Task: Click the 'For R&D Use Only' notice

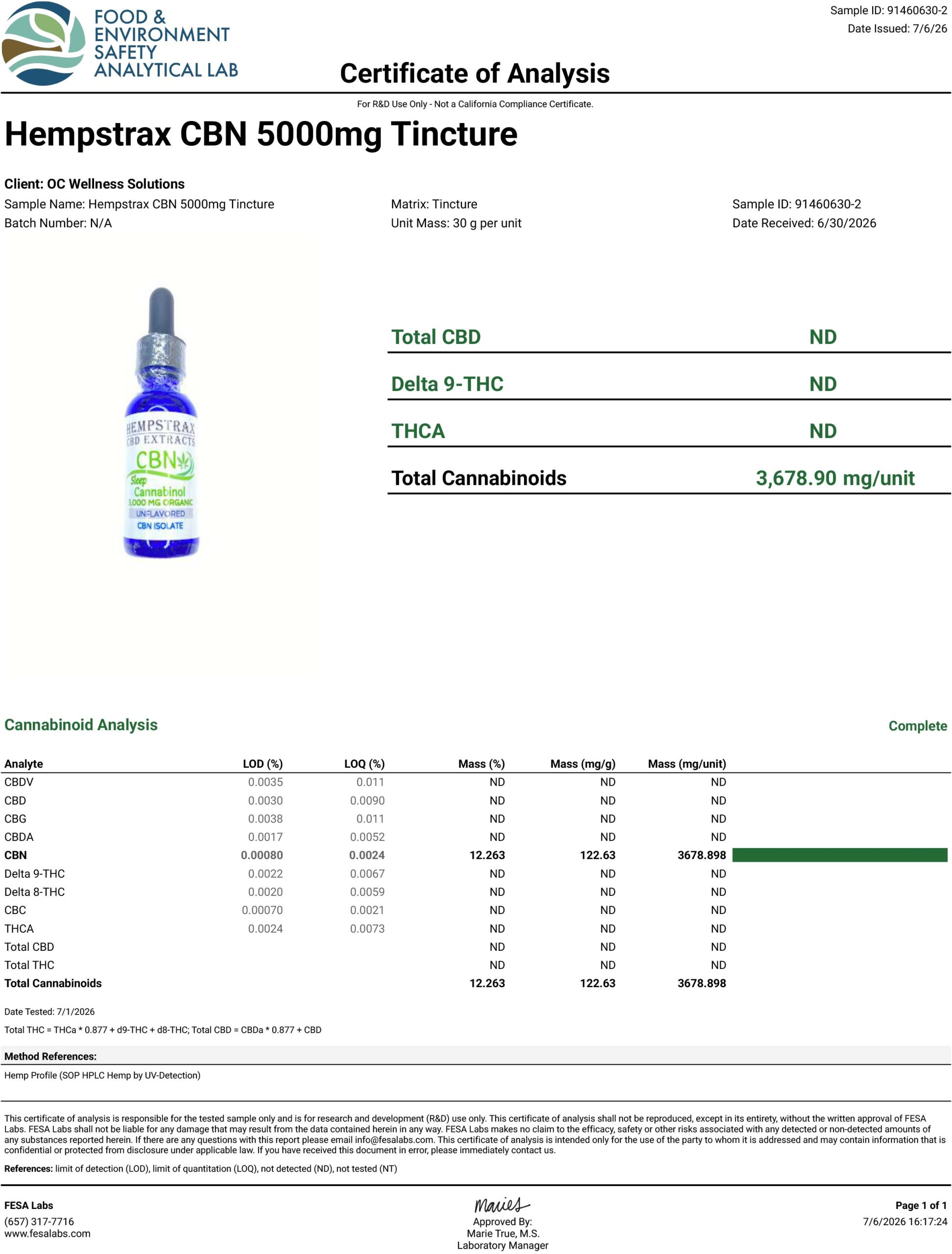Action: [475, 104]
